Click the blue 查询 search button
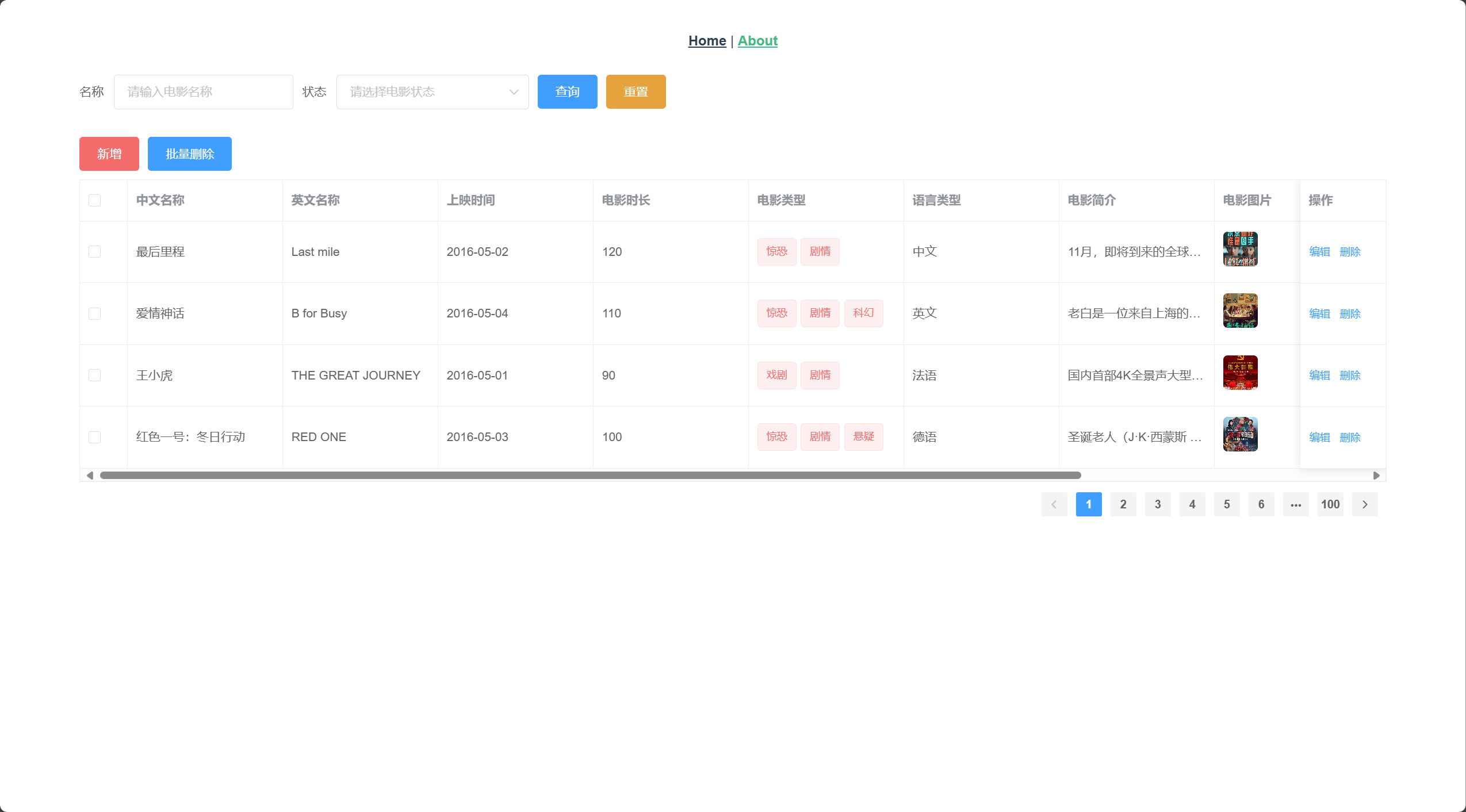1466x812 pixels. click(x=567, y=92)
